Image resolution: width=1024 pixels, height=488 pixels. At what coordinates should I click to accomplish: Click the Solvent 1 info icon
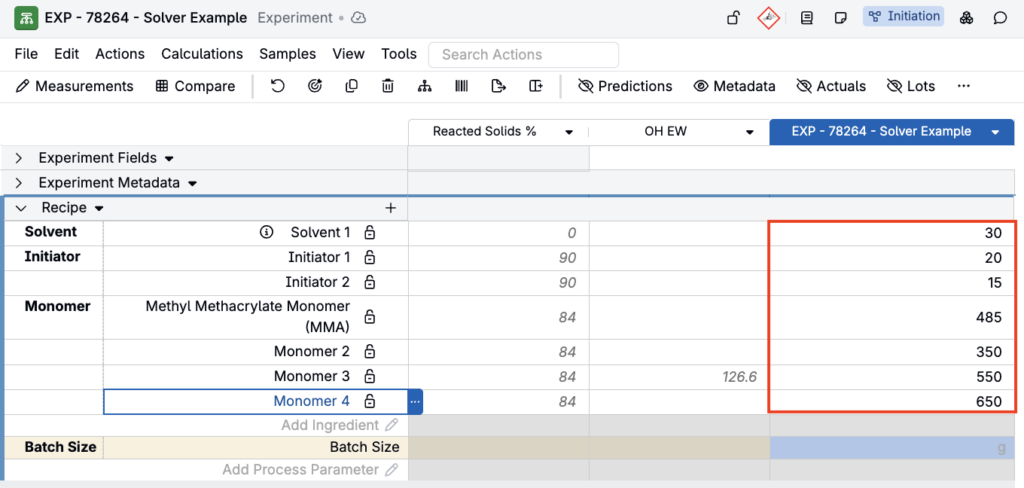pyautogui.click(x=266, y=233)
